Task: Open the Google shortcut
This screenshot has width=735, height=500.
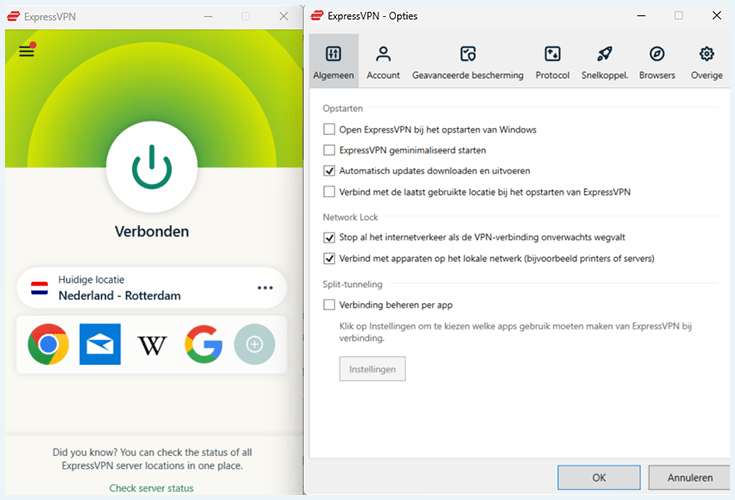Action: pyautogui.click(x=203, y=344)
